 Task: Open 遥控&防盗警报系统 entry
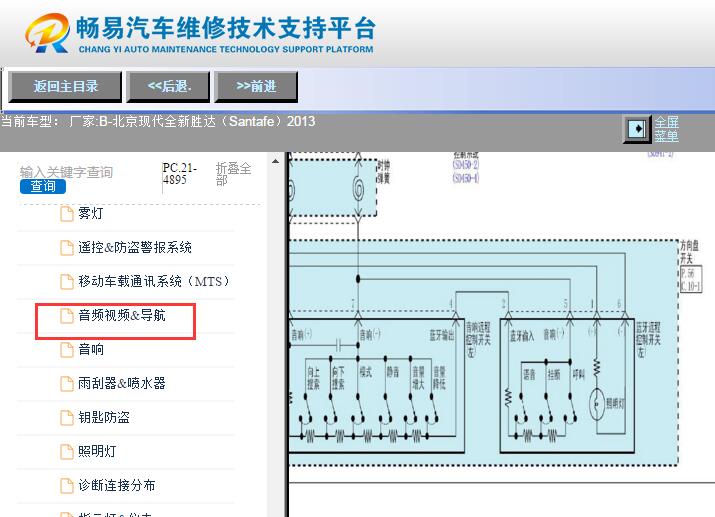(x=135, y=248)
